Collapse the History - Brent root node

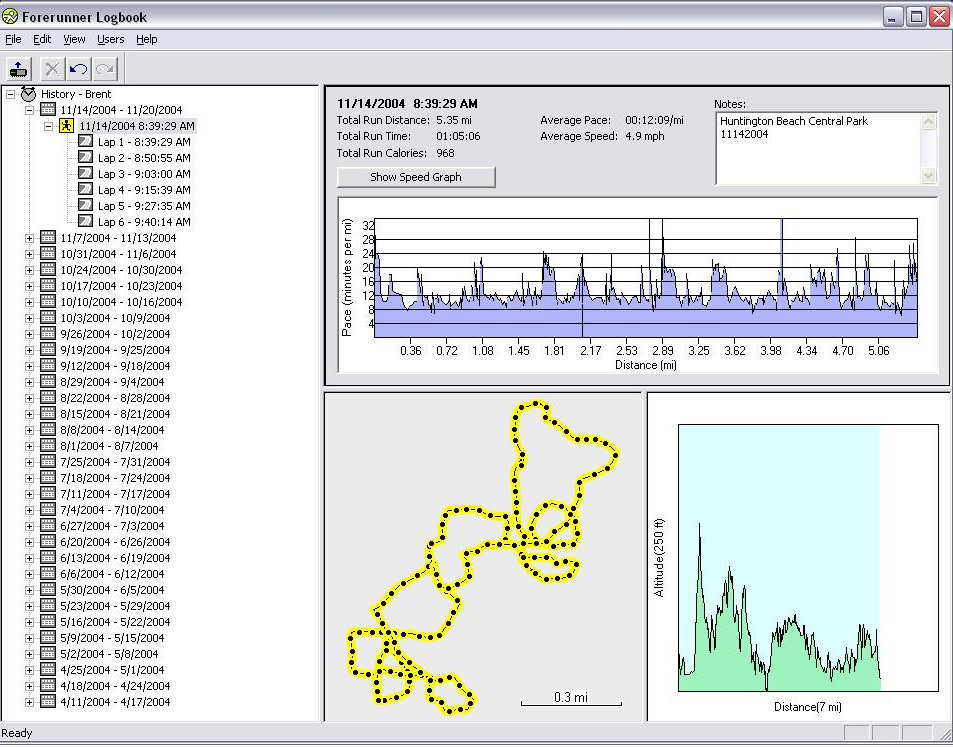10,94
